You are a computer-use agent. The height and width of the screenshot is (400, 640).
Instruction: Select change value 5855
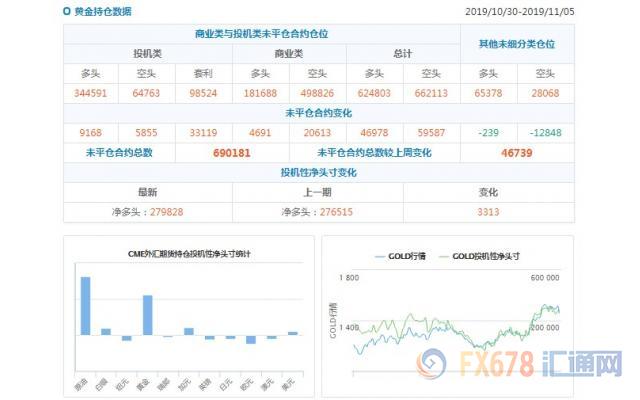pyautogui.click(x=146, y=133)
